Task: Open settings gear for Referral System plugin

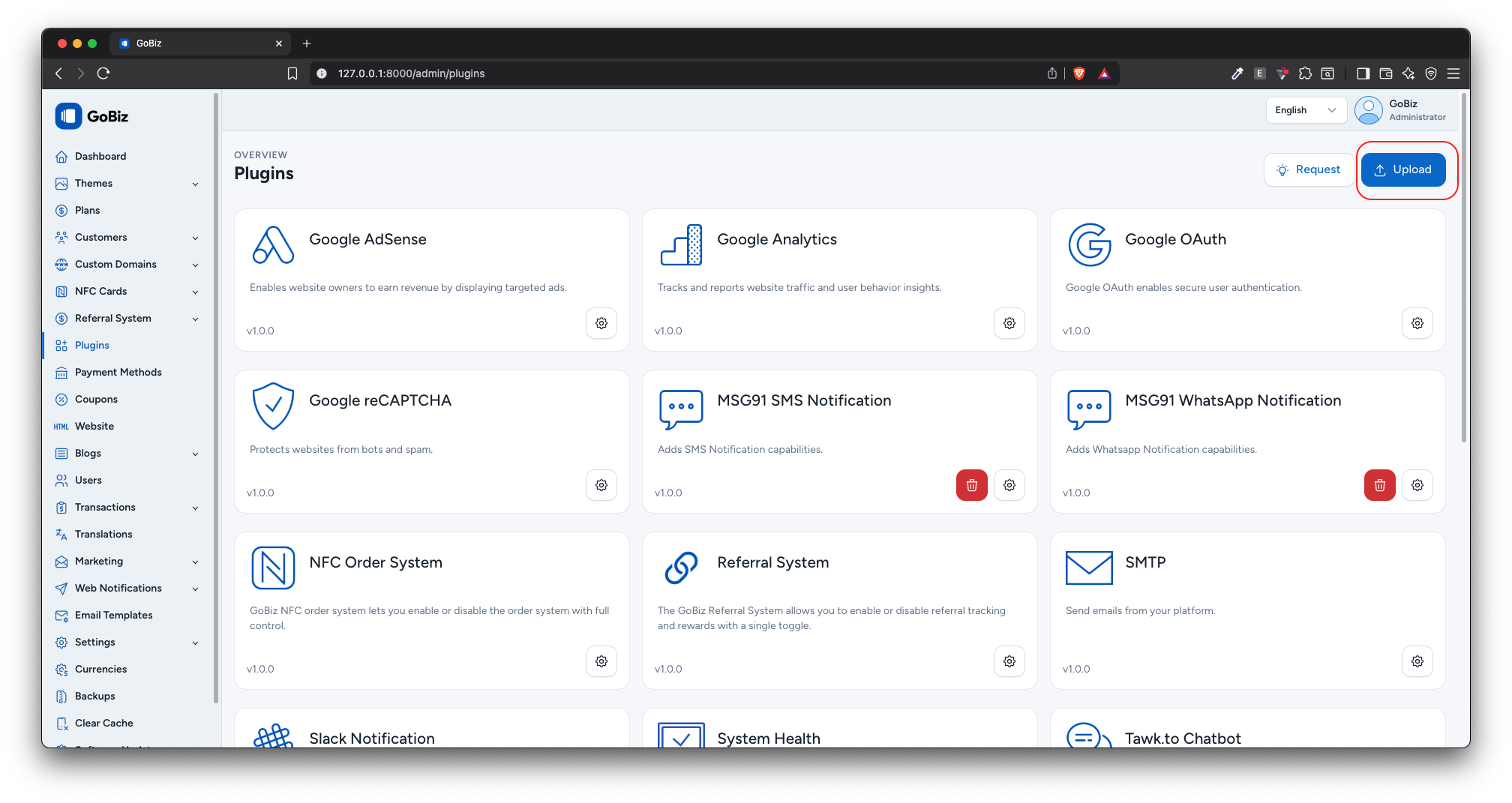Action: click(1009, 661)
